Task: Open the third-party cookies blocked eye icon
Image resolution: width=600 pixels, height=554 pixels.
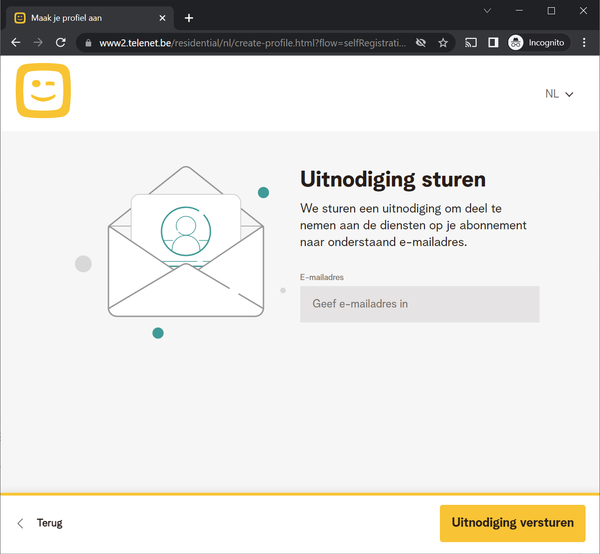Action: 421,43
